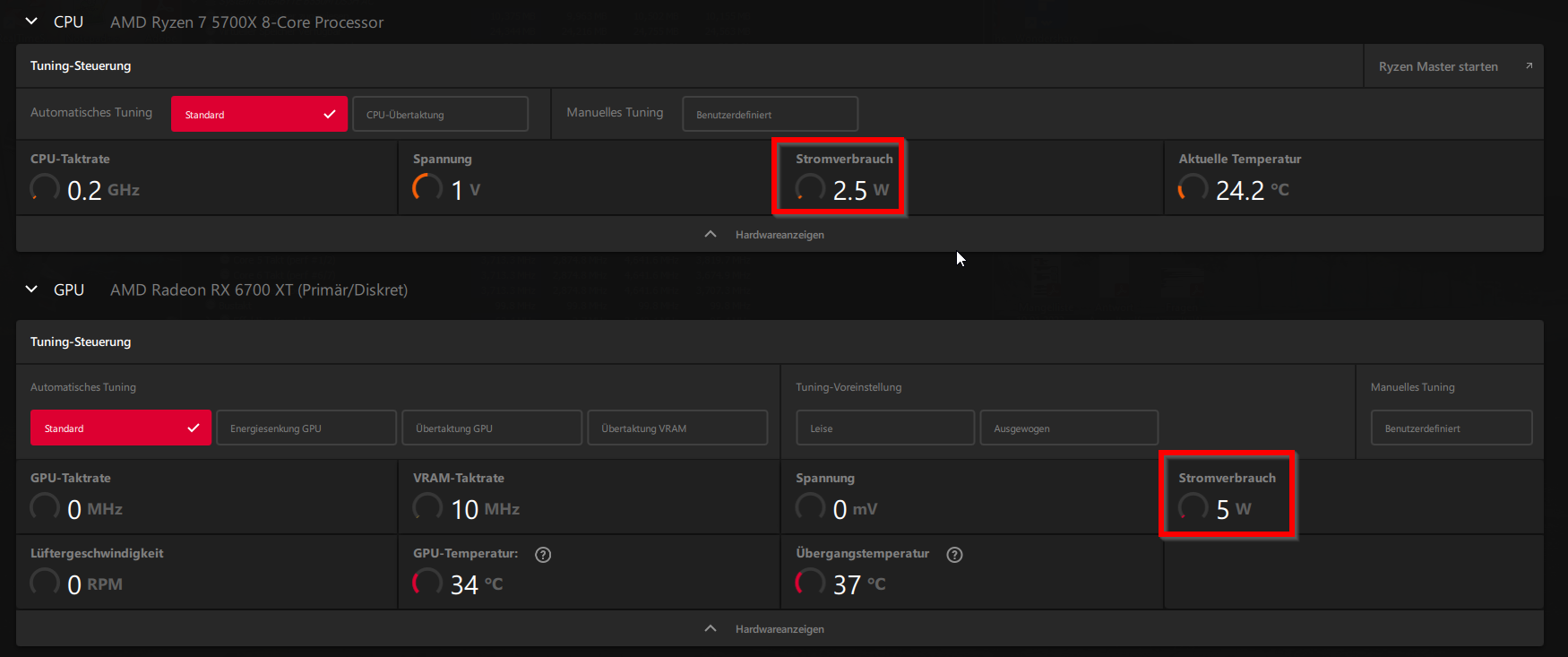Open GPU-Temperatur help icon

[x=543, y=555]
